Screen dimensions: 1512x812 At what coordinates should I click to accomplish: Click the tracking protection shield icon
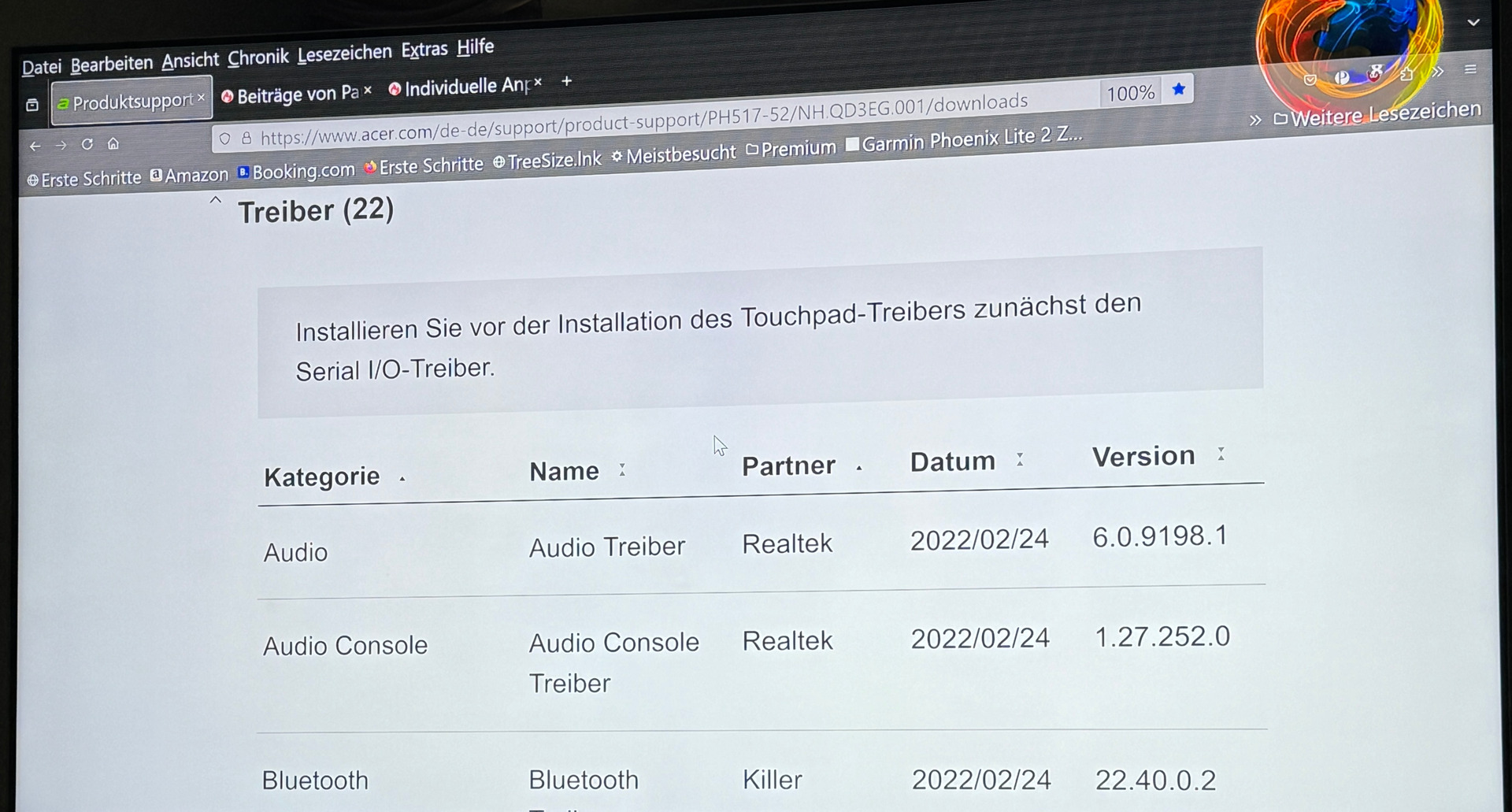click(x=225, y=139)
